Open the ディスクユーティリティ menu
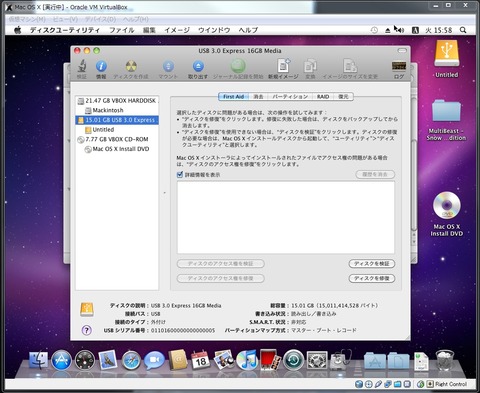480x393 pixels. pyautogui.click(x=65, y=30)
